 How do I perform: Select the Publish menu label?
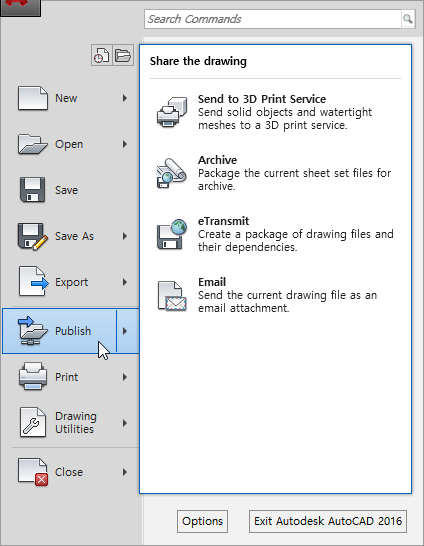[73, 331]
